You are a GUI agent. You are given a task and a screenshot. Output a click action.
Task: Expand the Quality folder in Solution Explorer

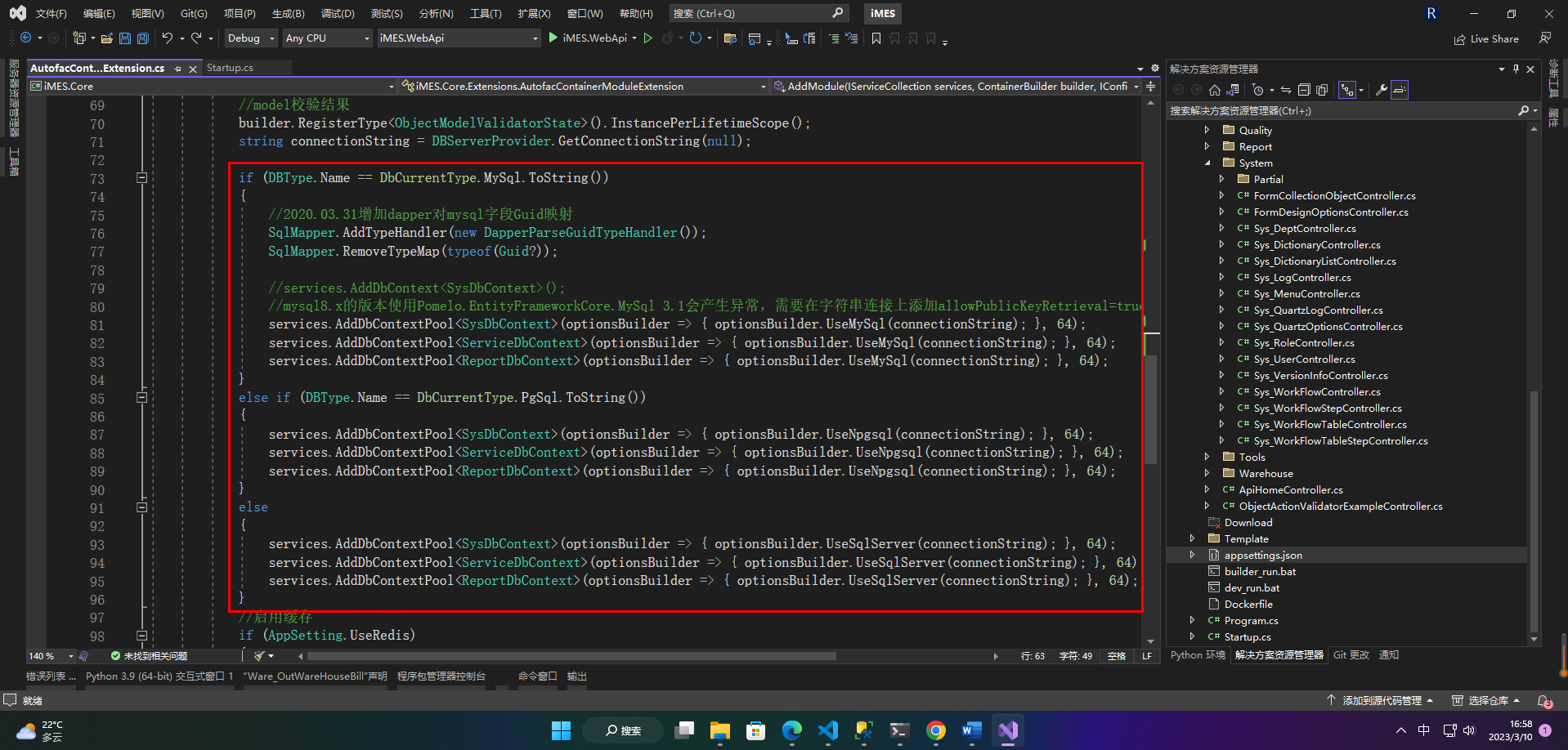[1207, 130]
